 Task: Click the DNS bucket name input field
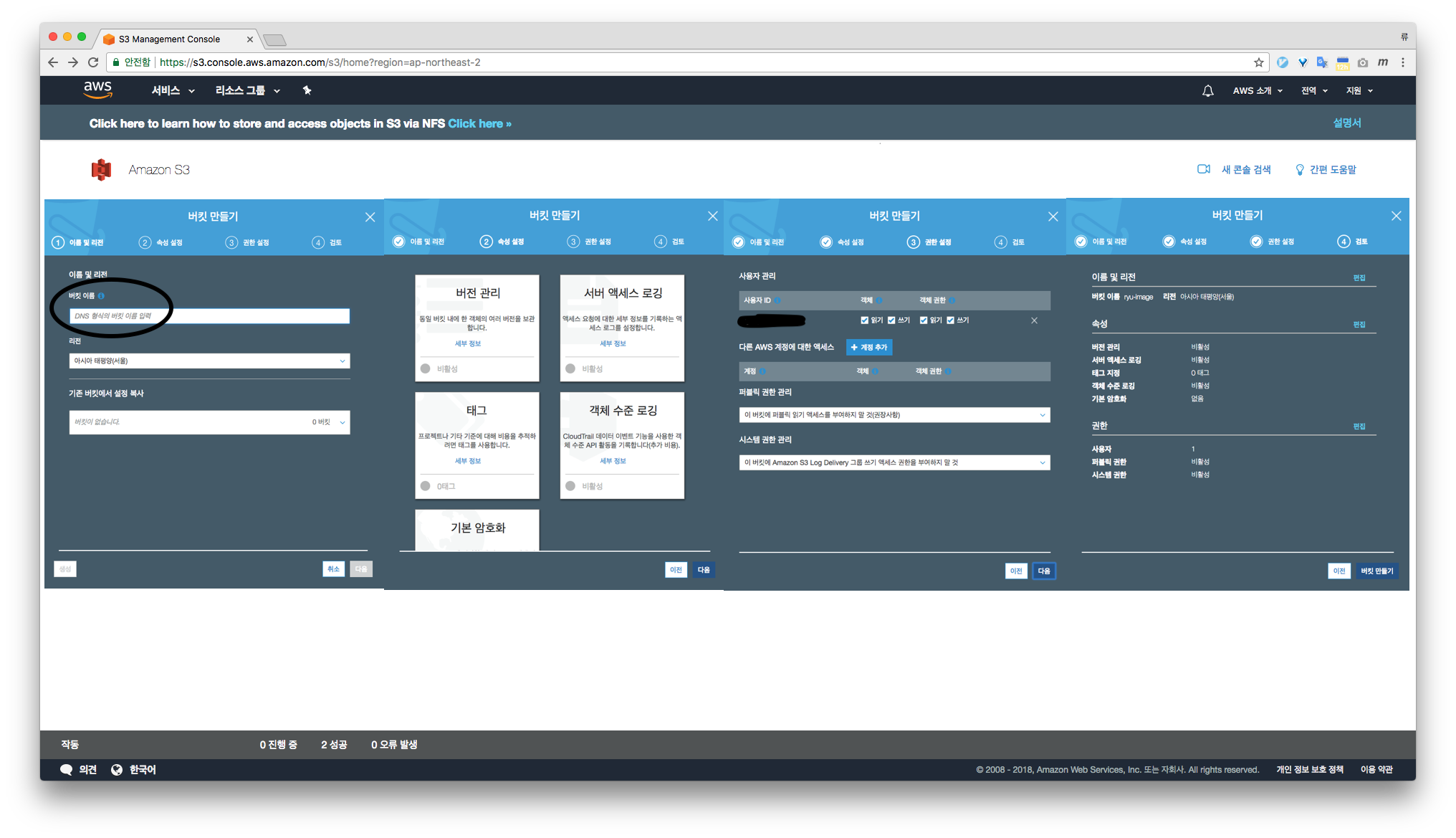[209, 316]
